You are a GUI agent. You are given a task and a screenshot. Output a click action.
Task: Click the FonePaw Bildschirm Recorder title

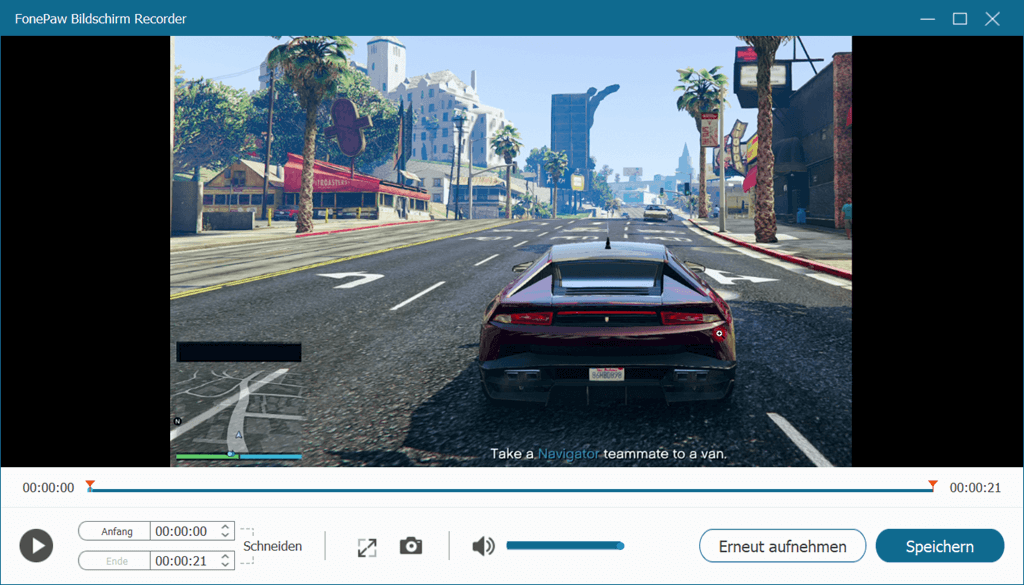(101, 19)
